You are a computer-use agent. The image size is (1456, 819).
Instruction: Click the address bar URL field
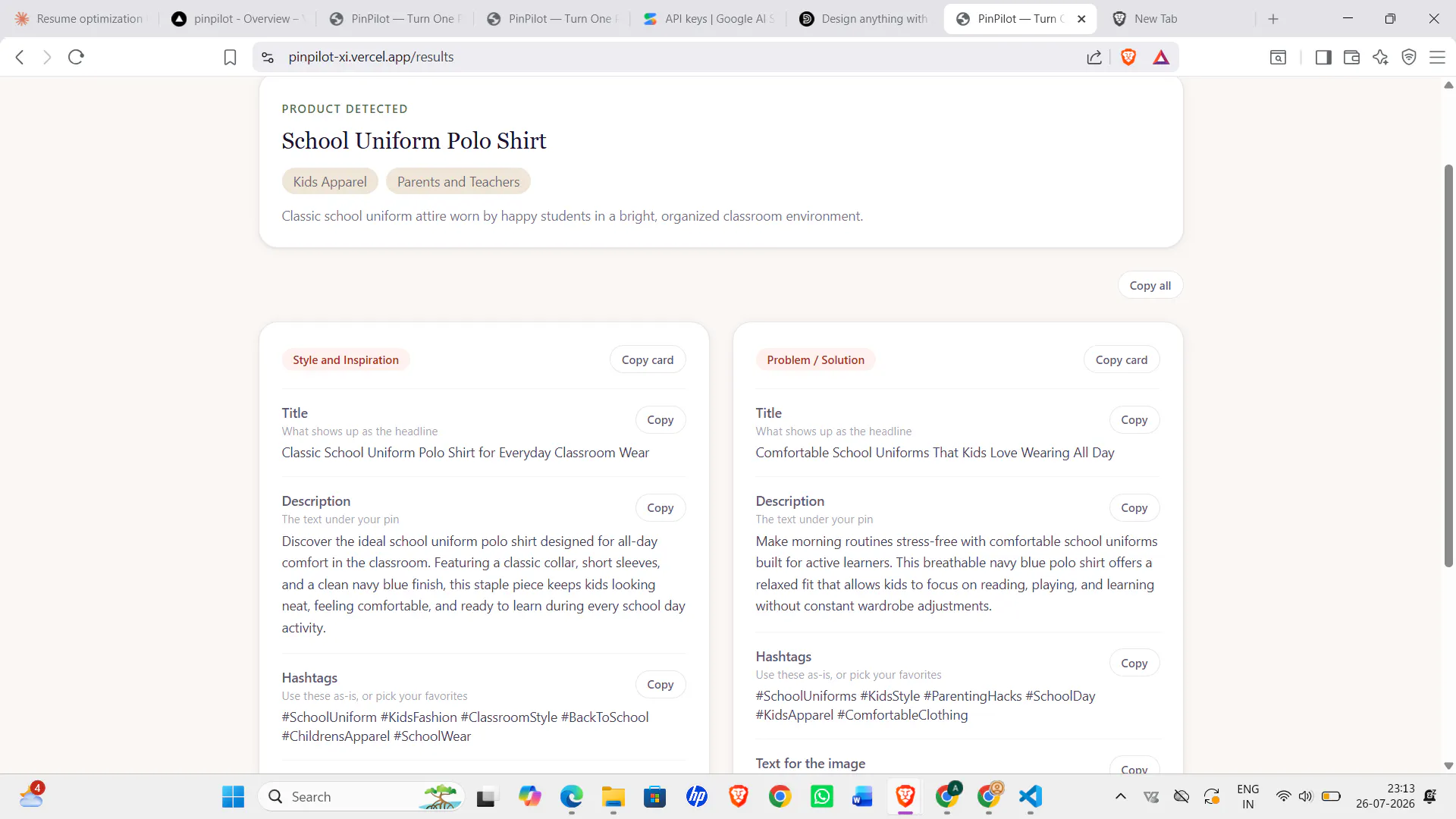(x=682, y=57)
